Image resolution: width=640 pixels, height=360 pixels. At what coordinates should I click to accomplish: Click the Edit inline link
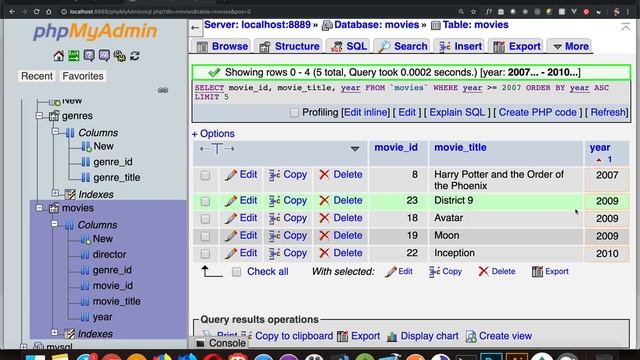tap(366, 113)
